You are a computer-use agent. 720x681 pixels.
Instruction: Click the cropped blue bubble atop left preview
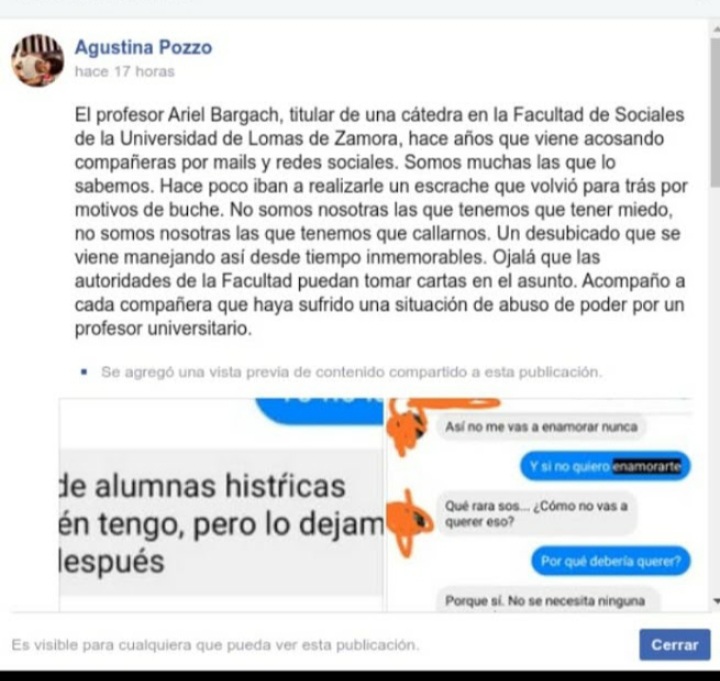[x=319, y=411]
